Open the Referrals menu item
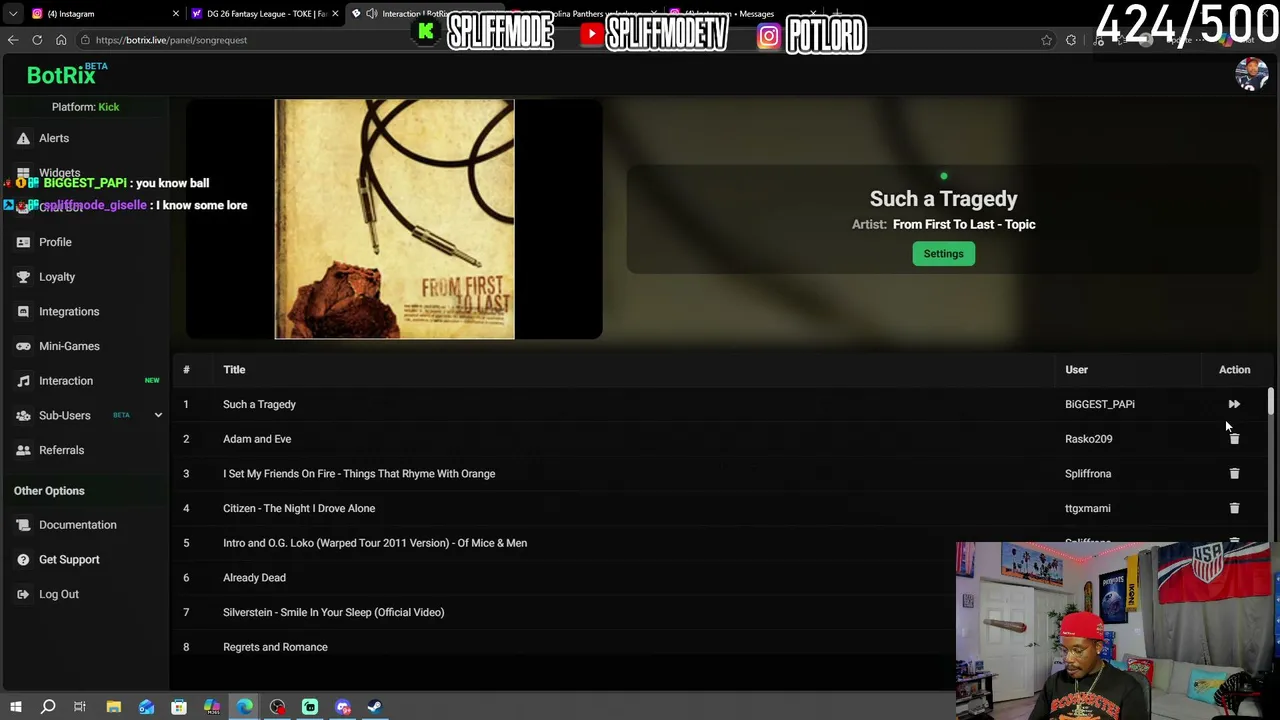This screenshot has height=720, width=1280. (x=61, y=450)
